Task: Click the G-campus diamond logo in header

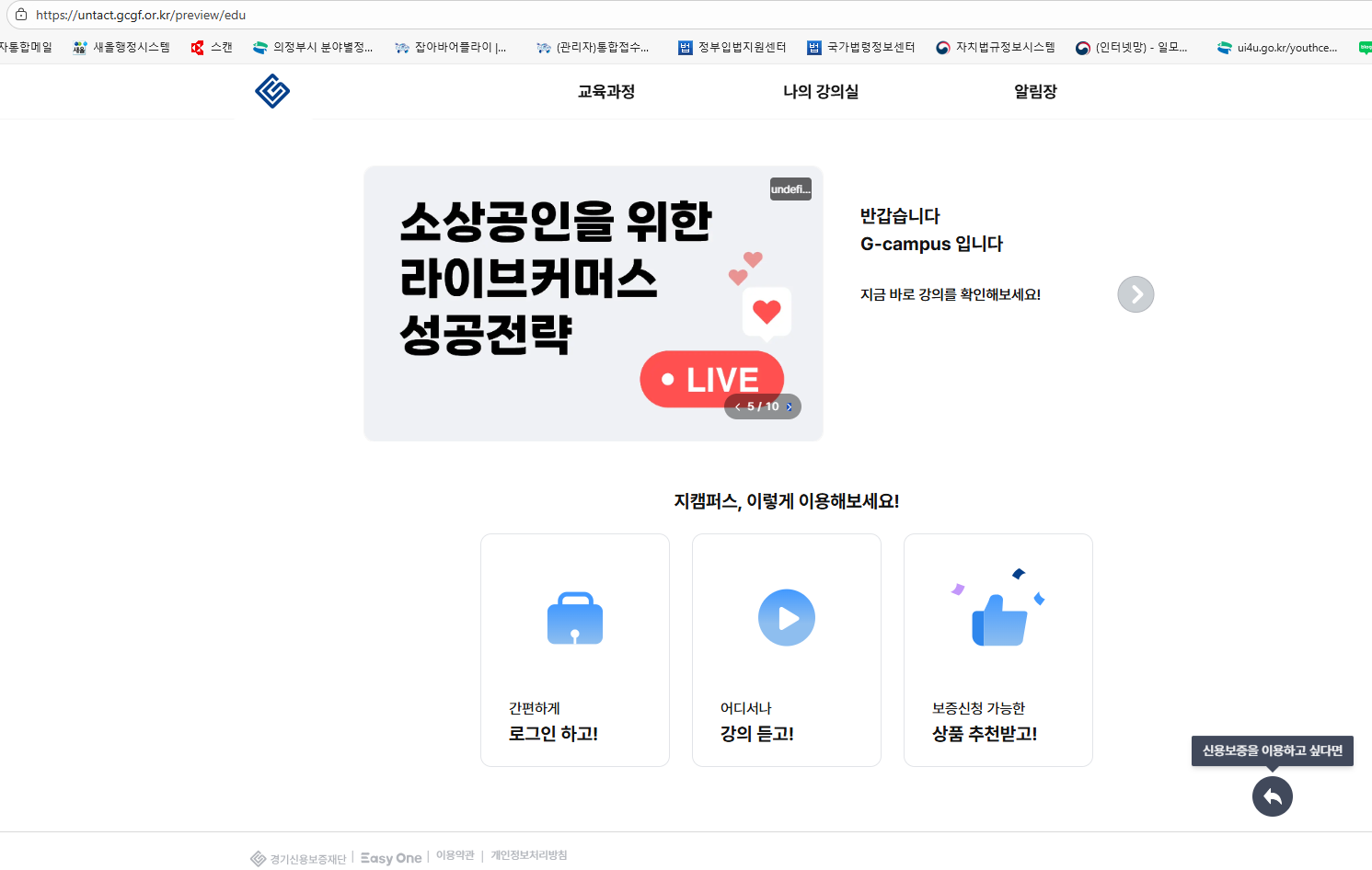Action: (x=272, y=91)
